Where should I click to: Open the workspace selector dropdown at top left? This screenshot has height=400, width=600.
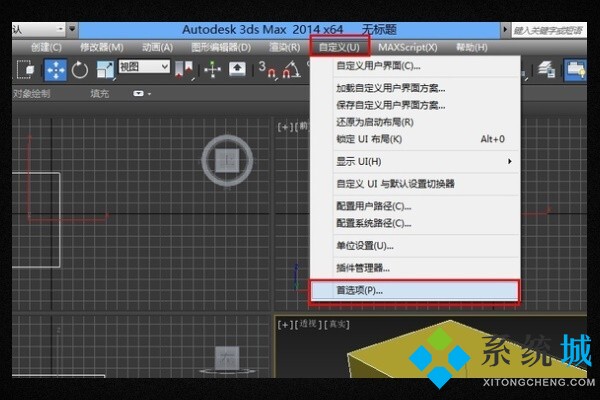(x=38, y=29)
